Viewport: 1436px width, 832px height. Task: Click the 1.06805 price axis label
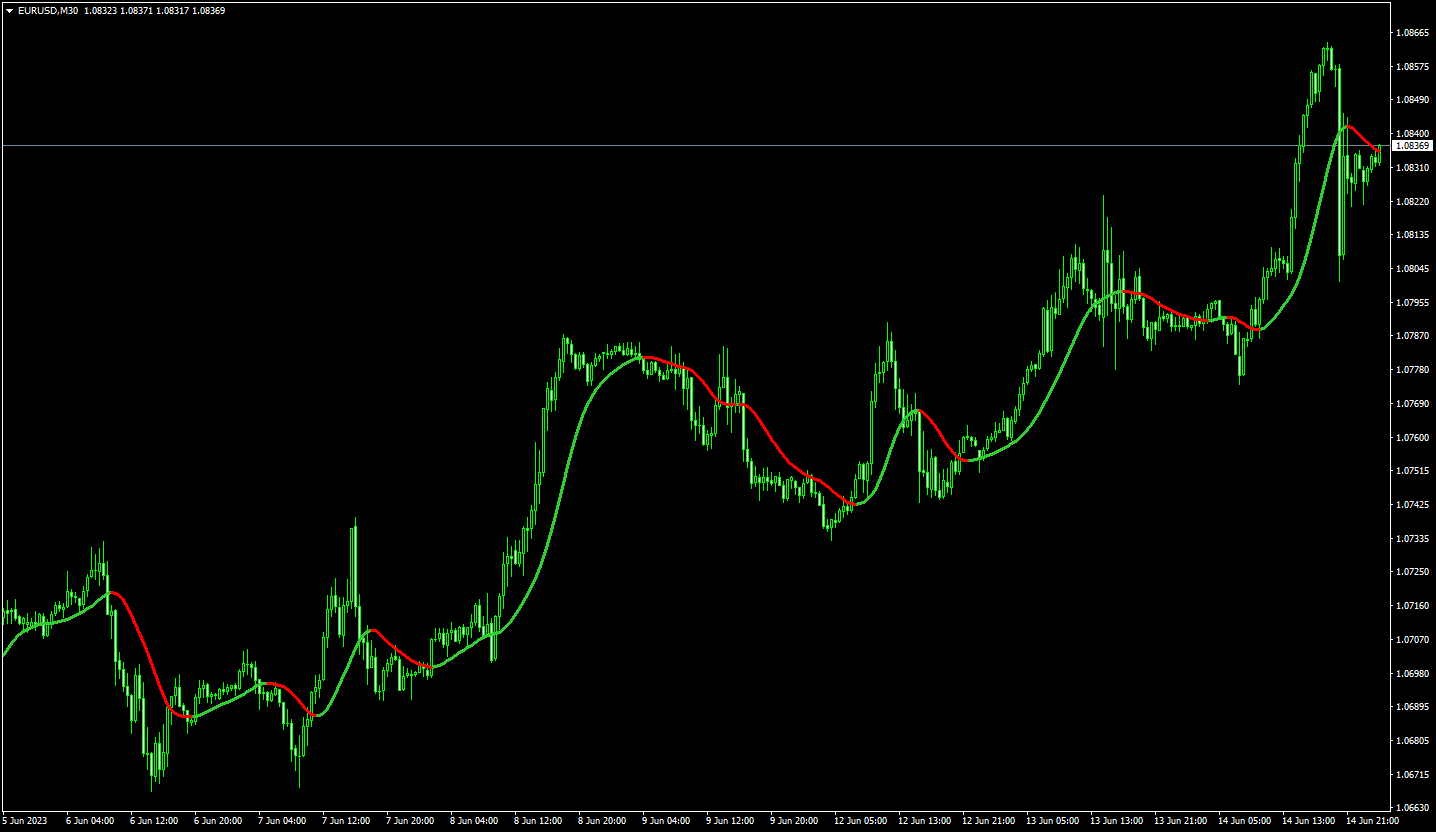pyautogui.click(x=1412, y=741)
